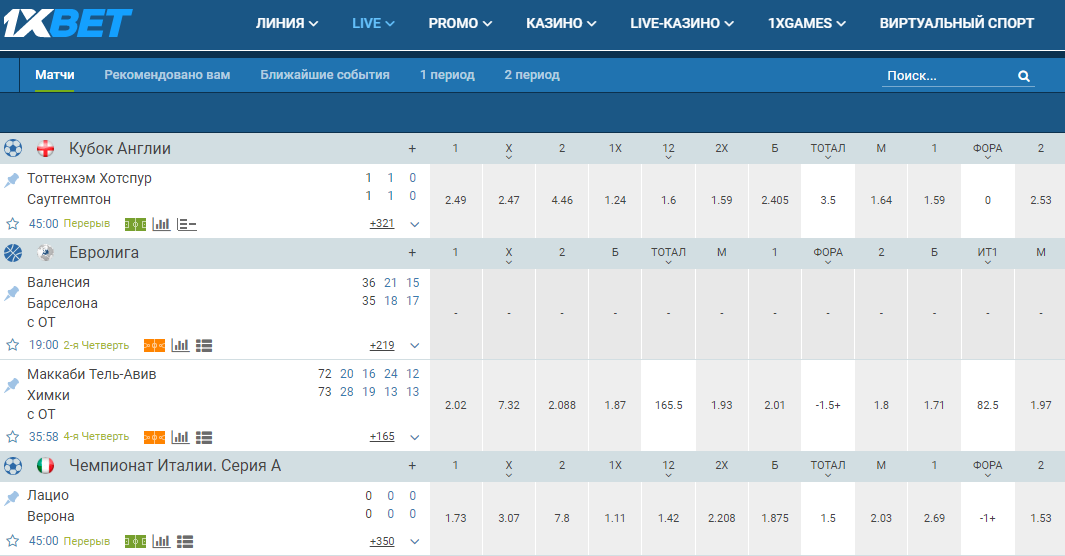The image size is (1065, 556).
Task: Open the +219 more markets link
Action: click(x=382, y=345)
